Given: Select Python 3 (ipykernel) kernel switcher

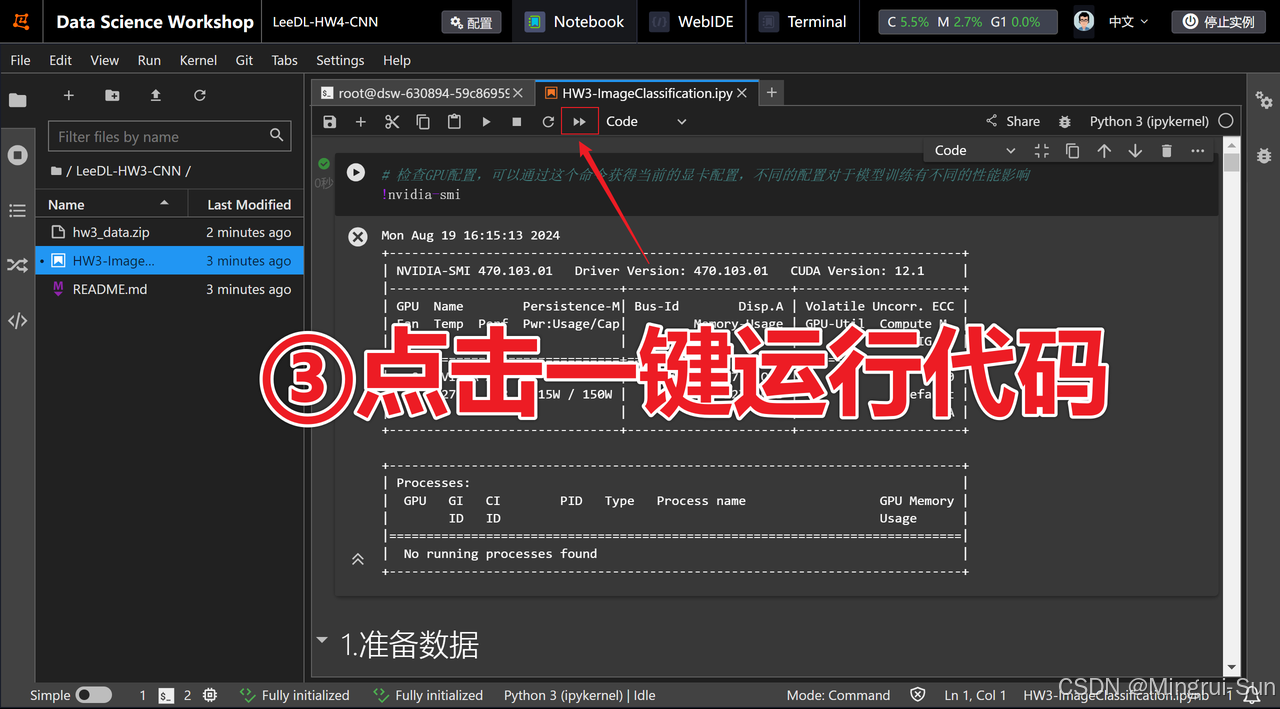Looking at the screenshot, I should click(x=1149, y=121).
